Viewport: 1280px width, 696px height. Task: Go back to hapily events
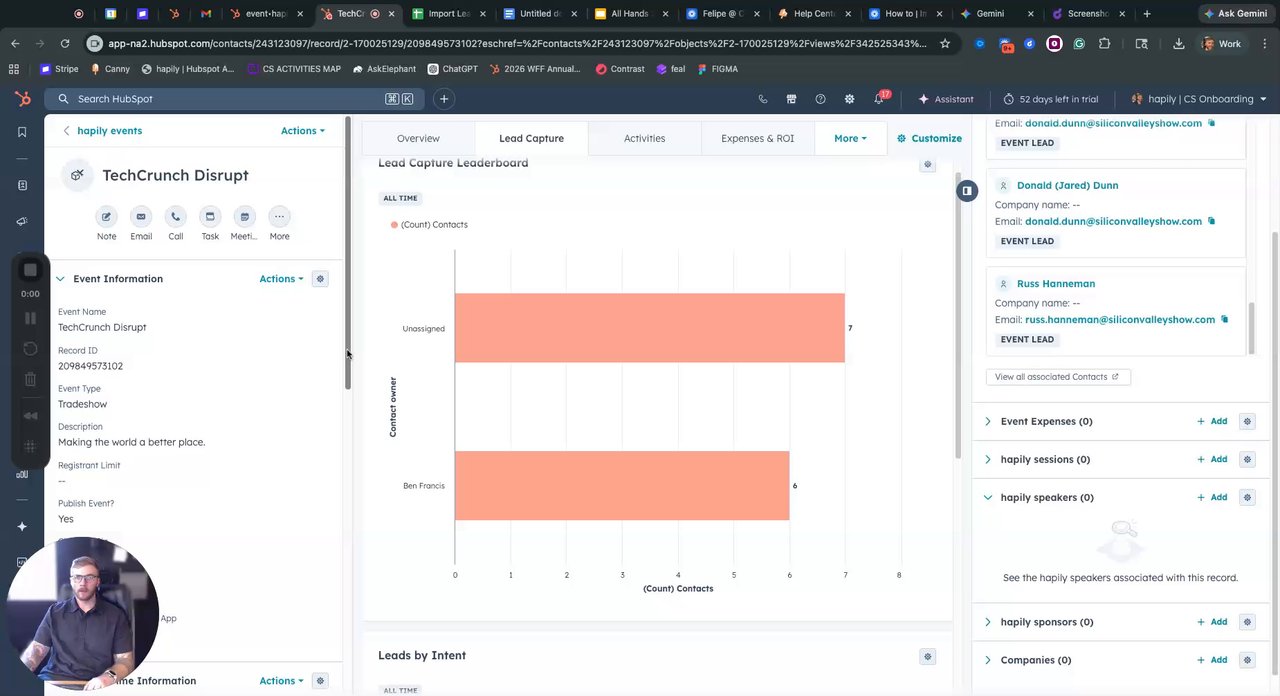tap(102, 131)
